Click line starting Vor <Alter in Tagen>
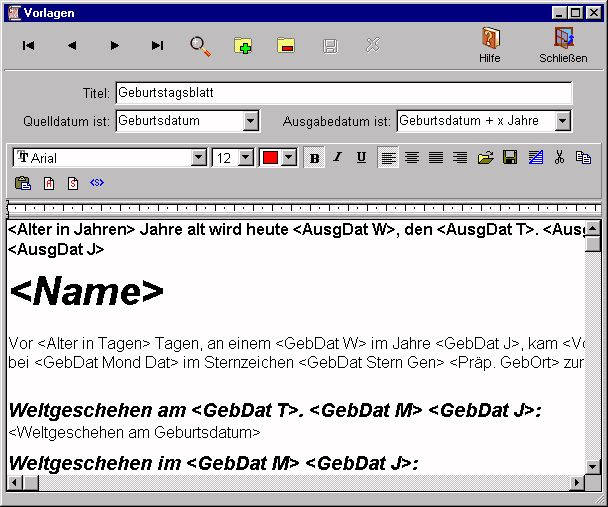 pos(296,343)
